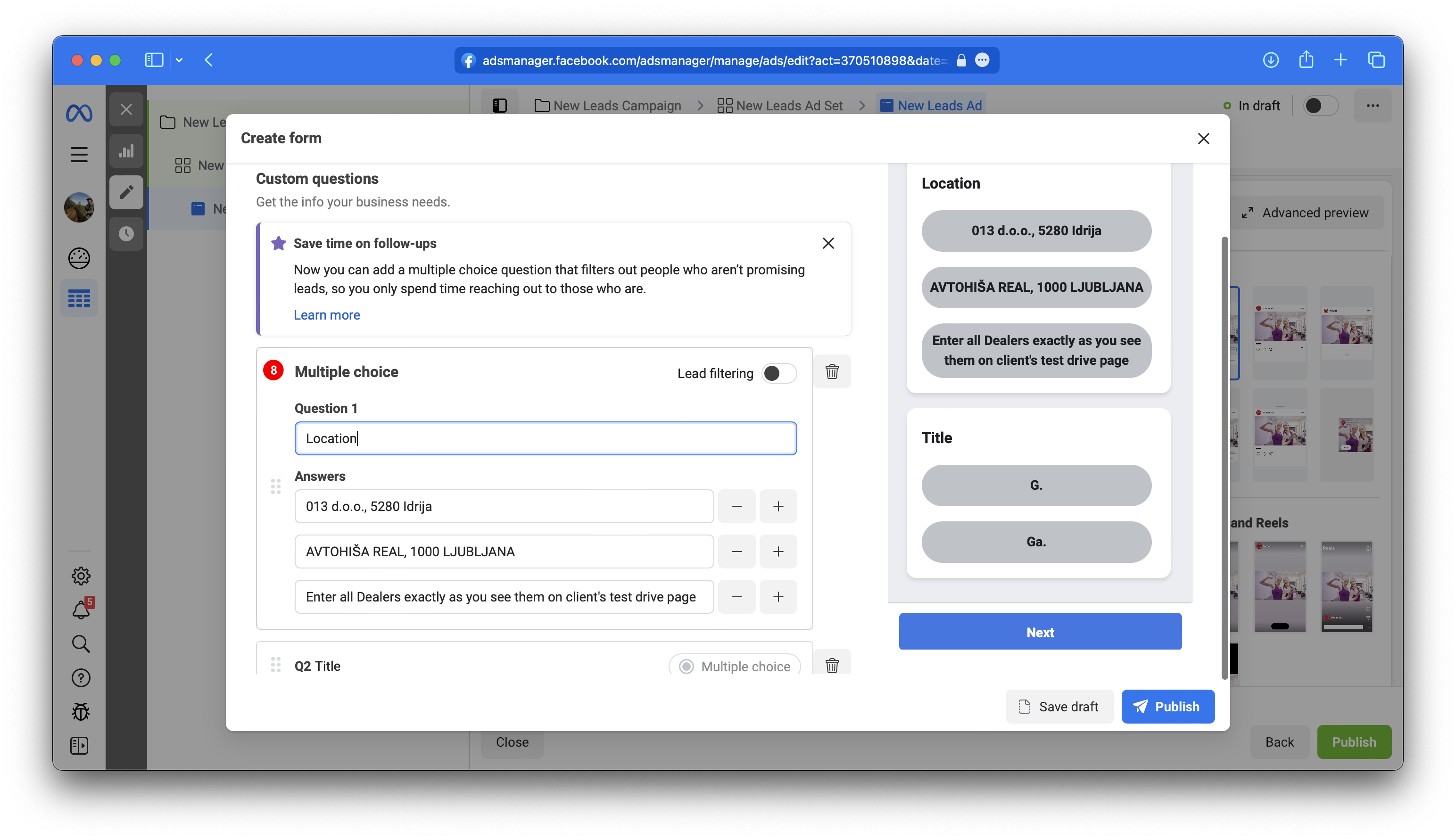Delete the Q2 Title question
The height and width of the screenshot is (840, 1456).
click(x=832, y=665)
